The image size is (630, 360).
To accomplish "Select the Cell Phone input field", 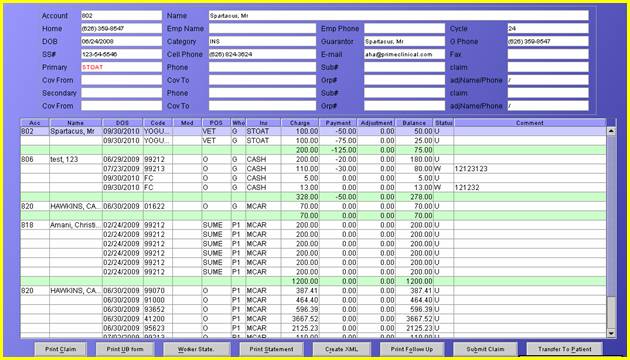I will point(262,54).
